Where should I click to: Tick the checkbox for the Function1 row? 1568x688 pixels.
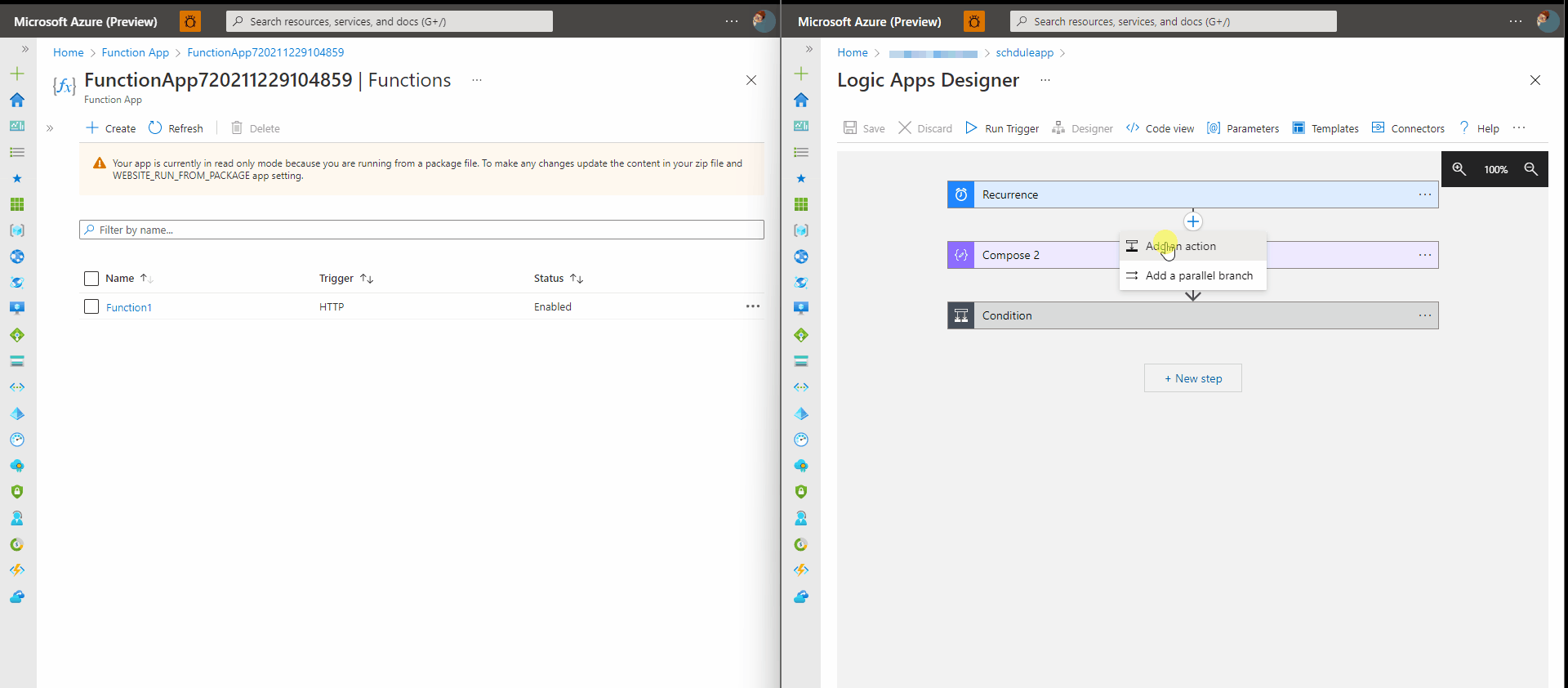point(91,306)
